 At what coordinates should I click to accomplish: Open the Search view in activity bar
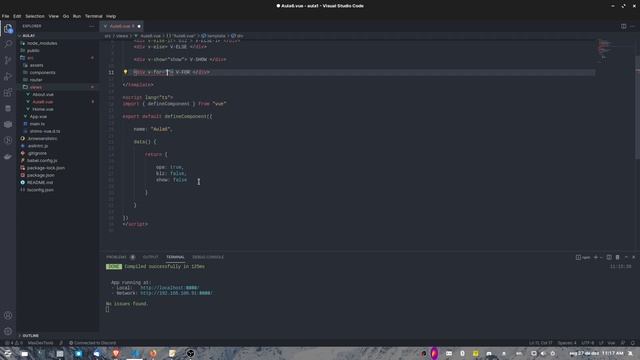[x=8, y=44]
